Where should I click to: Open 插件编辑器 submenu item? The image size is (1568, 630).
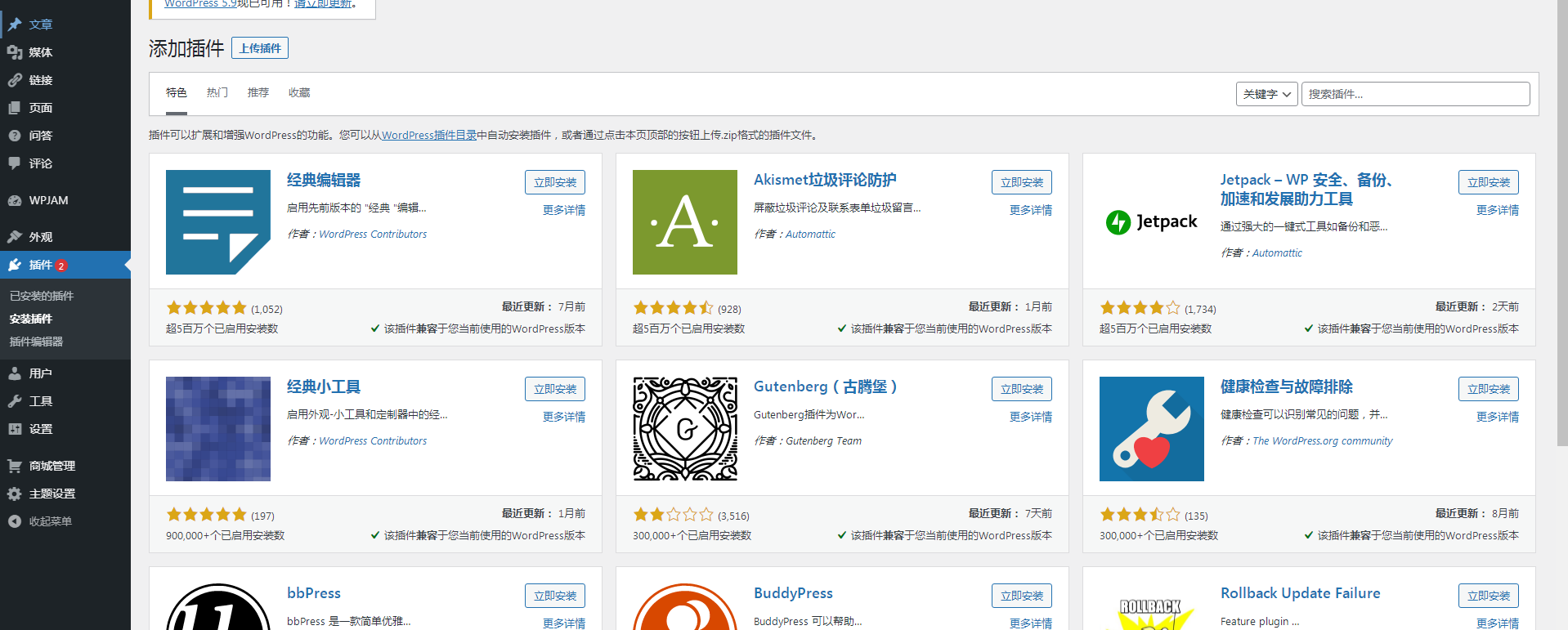coord(36,342)
